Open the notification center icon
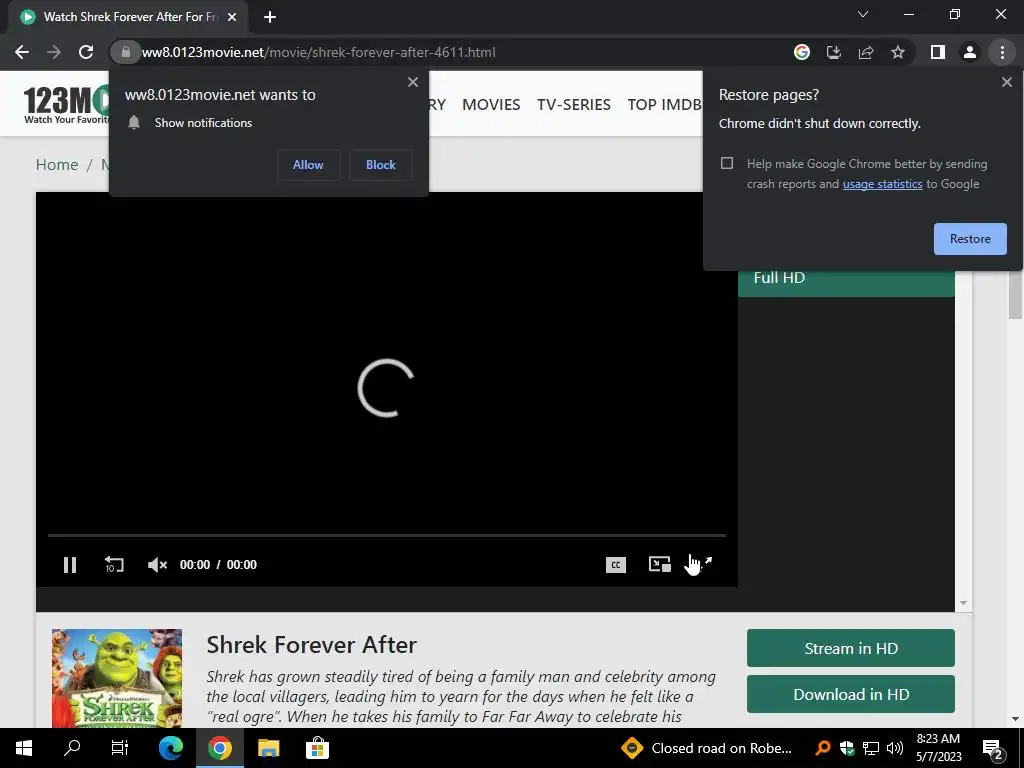Image resolution: width=1024 pixels, height=768 pixels. coord(992,748)
